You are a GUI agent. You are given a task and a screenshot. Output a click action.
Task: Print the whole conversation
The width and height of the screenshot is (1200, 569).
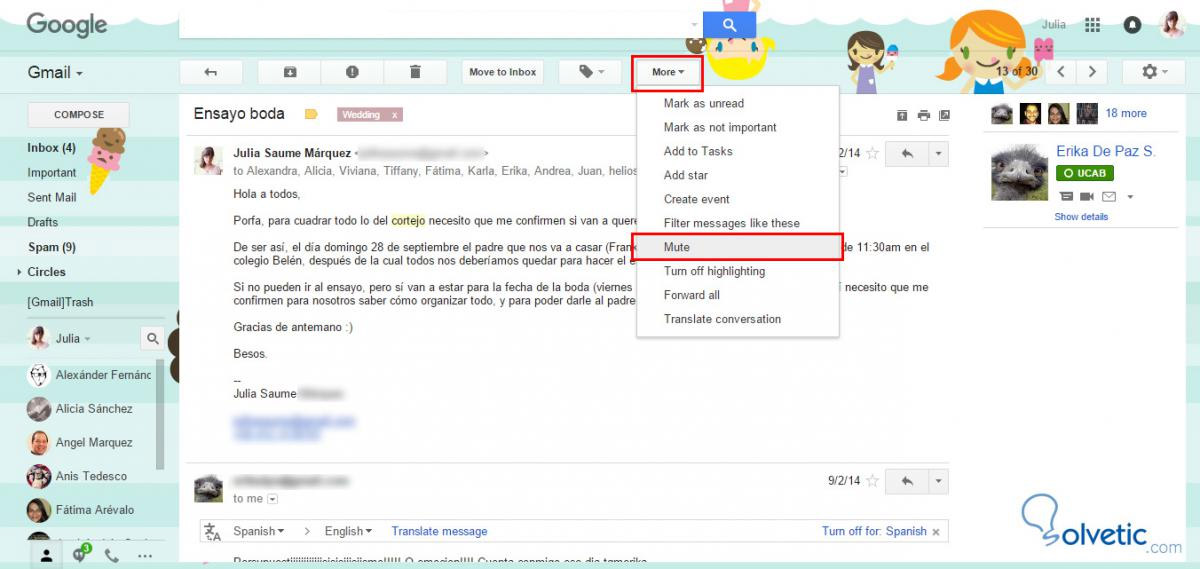pos(923,115)
